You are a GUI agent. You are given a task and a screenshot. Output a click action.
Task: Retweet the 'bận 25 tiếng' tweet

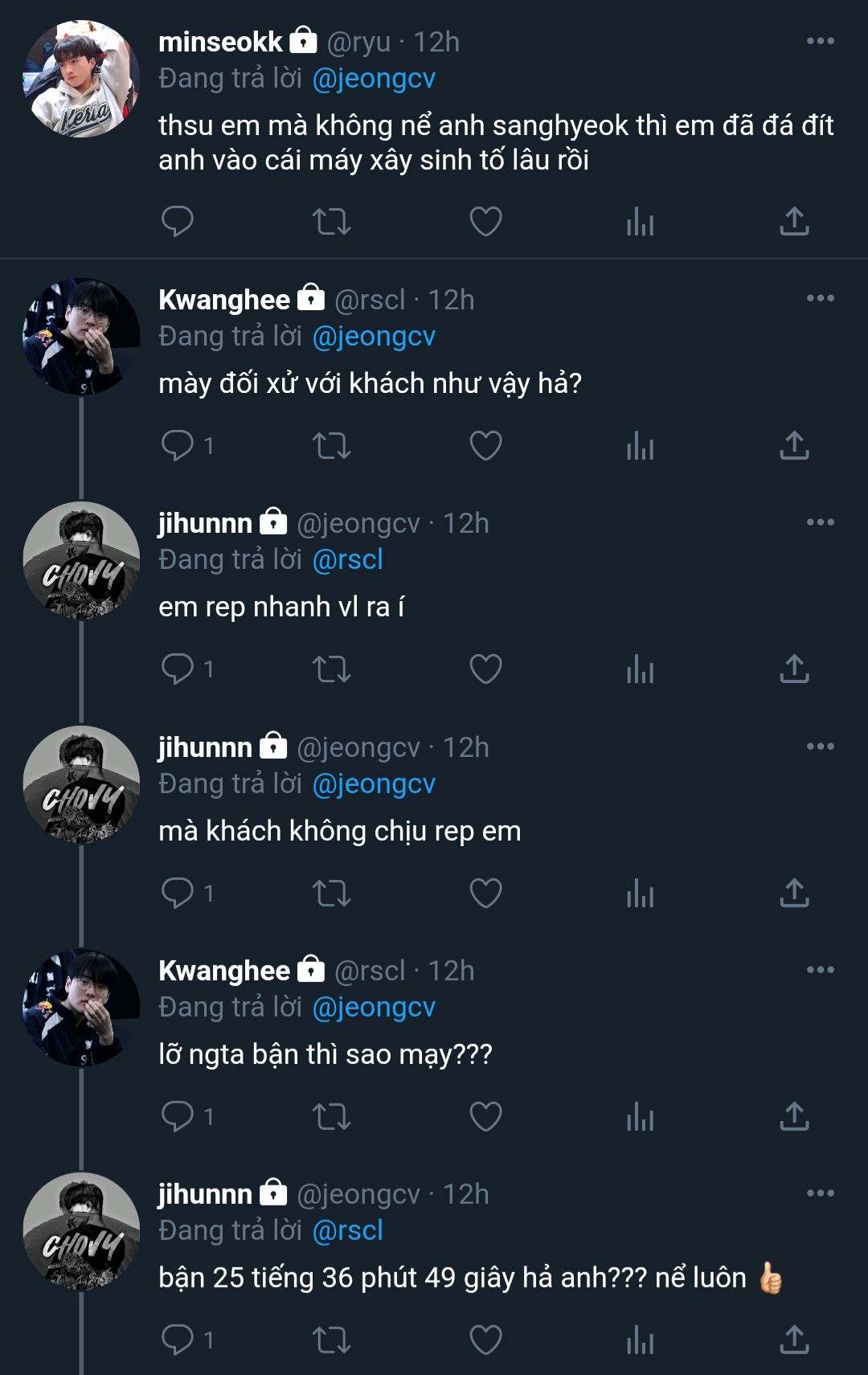pos(331,1340)
